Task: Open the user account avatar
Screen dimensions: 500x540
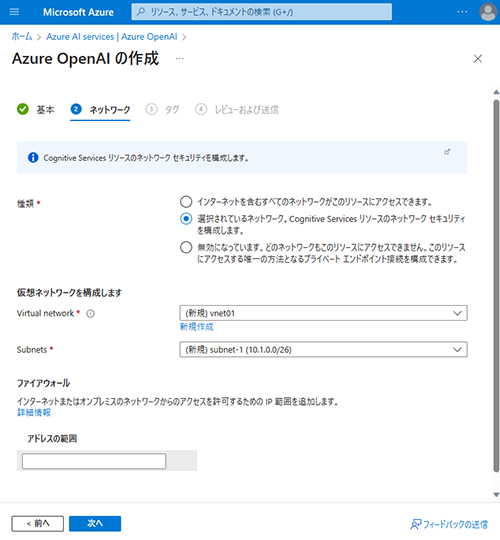Action: coord(488,12)
